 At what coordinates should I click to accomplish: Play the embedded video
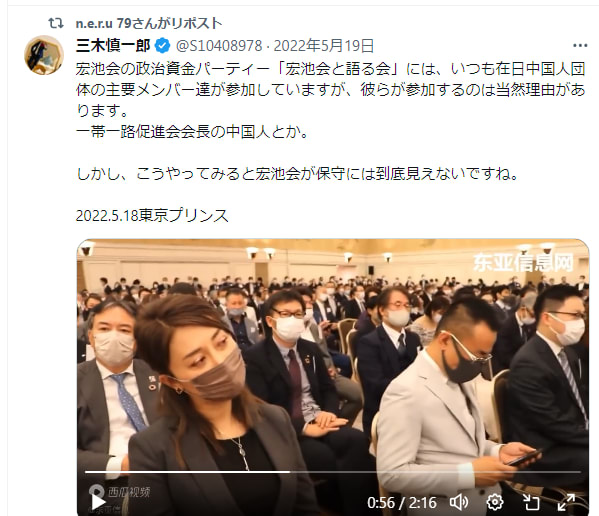[x=98, y=501]
